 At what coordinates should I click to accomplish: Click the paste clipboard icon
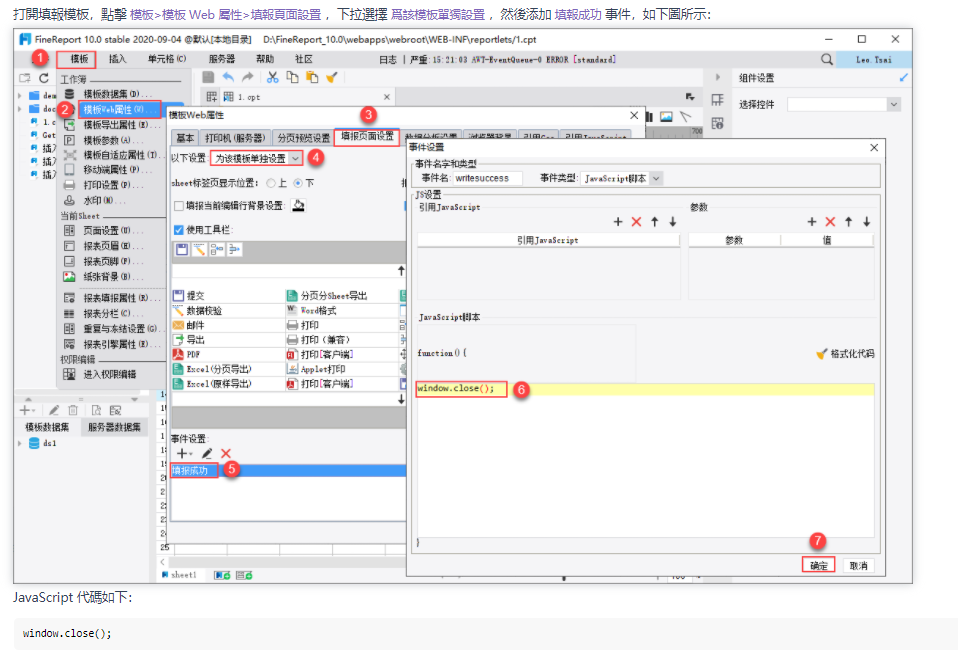312,77
